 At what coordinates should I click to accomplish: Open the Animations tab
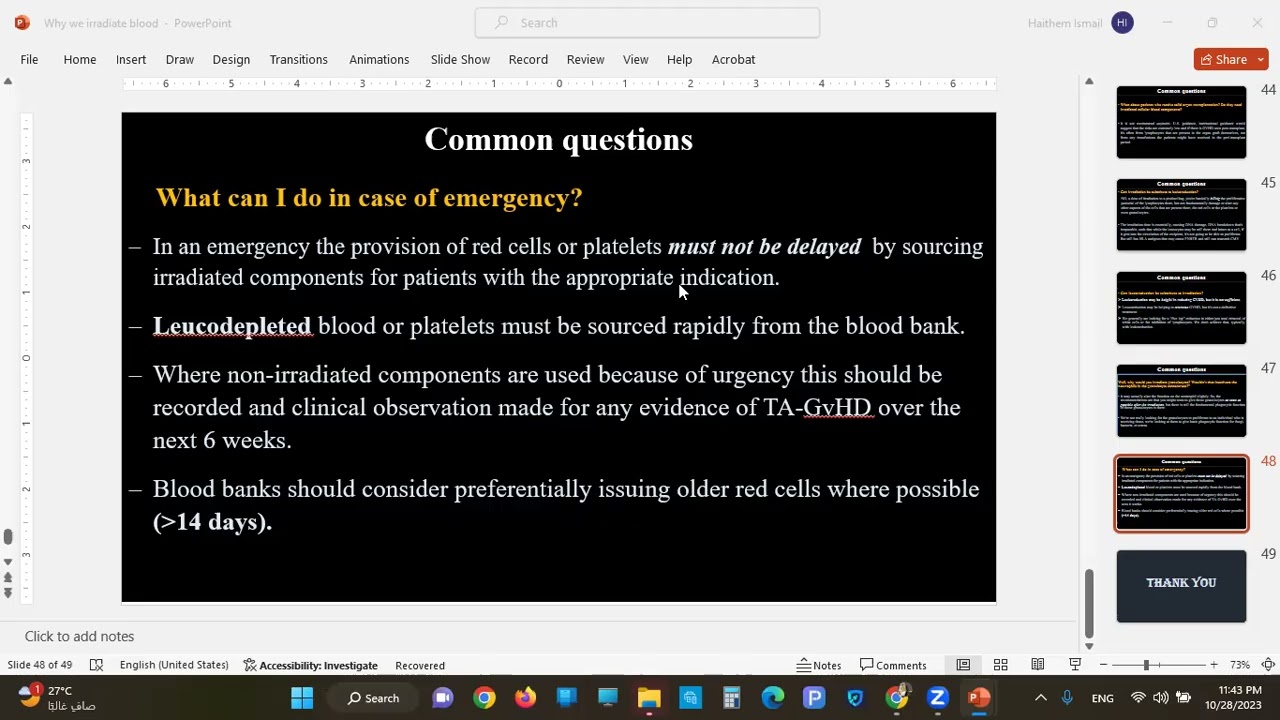pyautogui.click(x=379, y=59)
